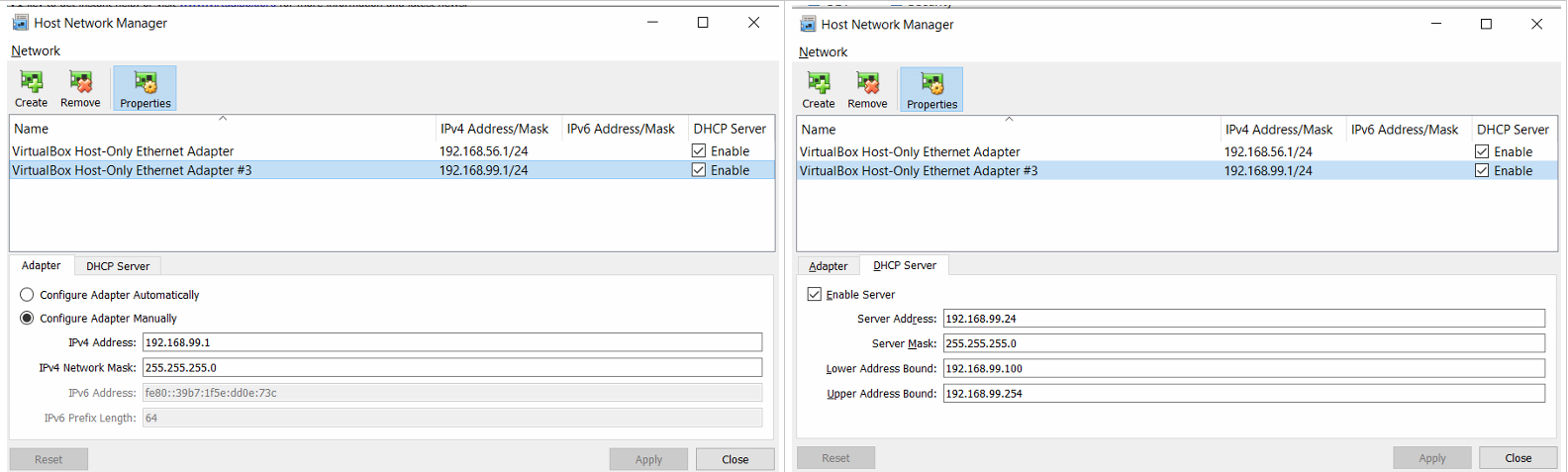Click IPv4 Address/Mask header in right window

1283,130
